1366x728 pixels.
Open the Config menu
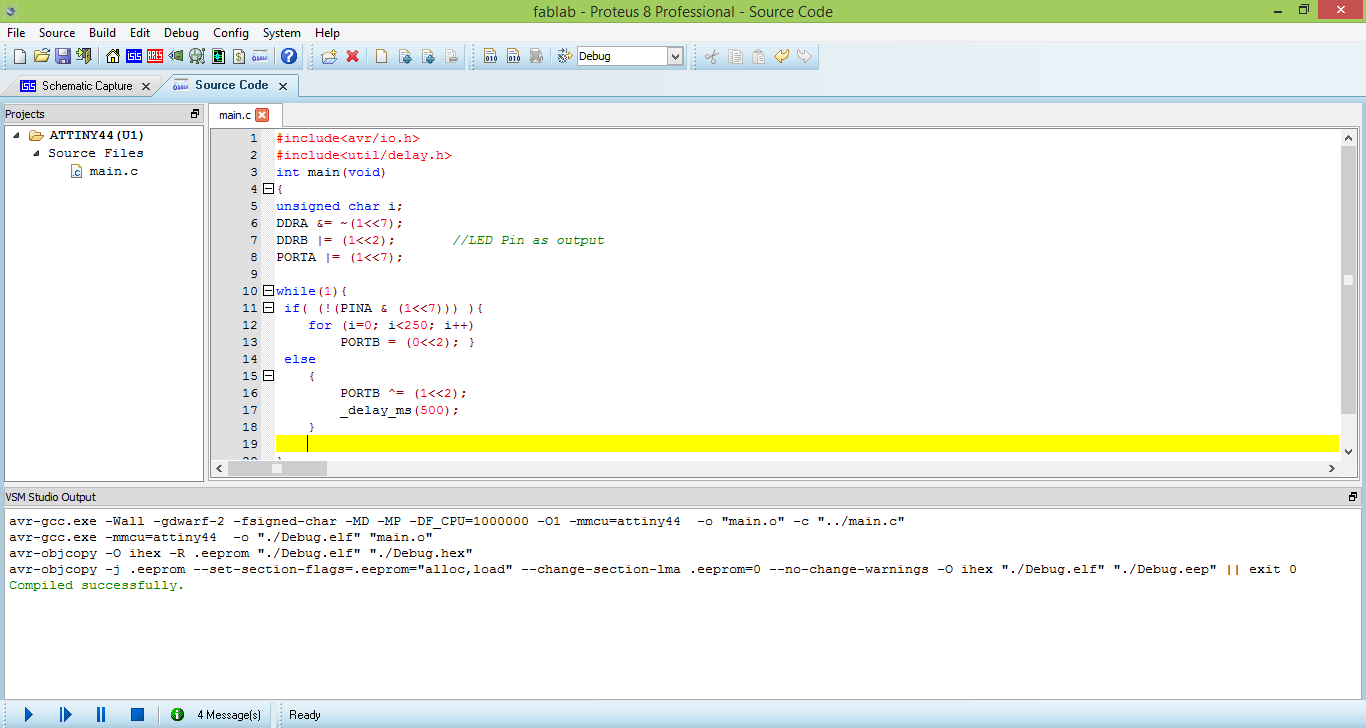click(231, 33)
